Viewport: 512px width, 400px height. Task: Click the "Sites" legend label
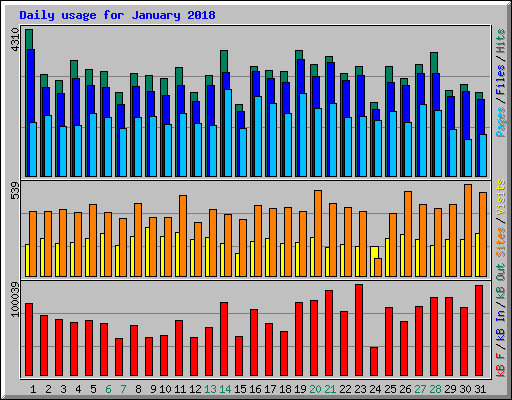(501, 242)
